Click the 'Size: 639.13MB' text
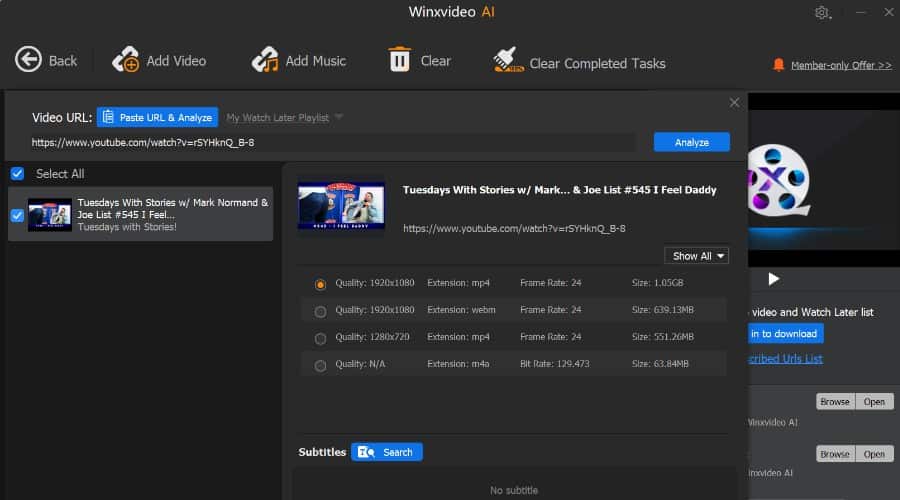Image resolution: width=900 pixels, height=500 pixels. pos(662,310)
